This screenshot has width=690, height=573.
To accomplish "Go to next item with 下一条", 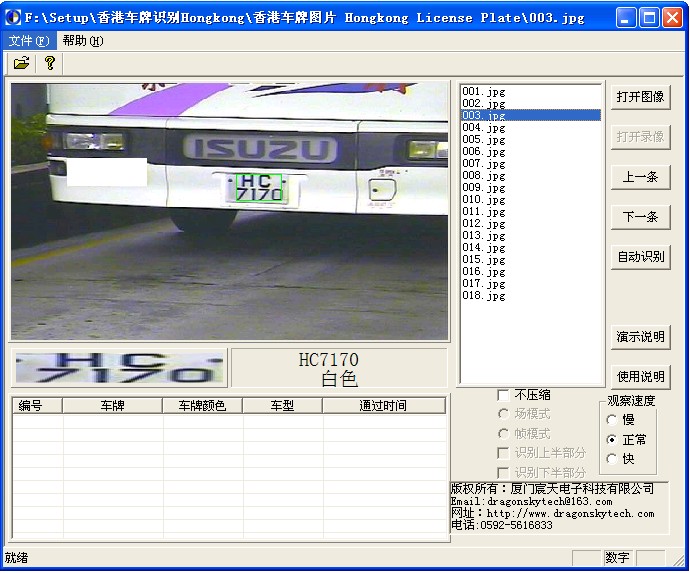I will (640, 217).
